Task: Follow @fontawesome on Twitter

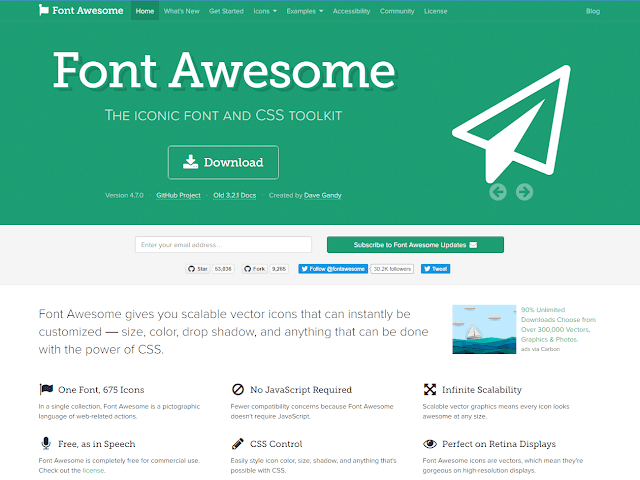Action: coord(333,269)
